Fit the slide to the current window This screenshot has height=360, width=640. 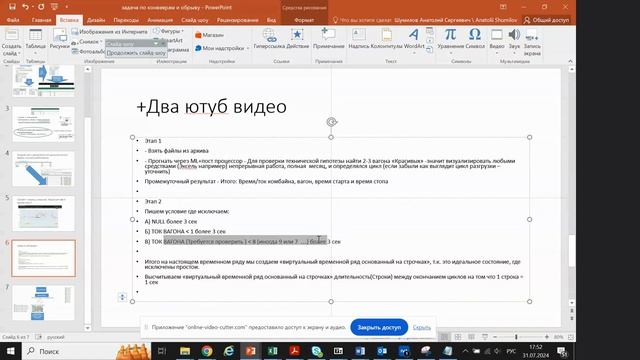571,337
